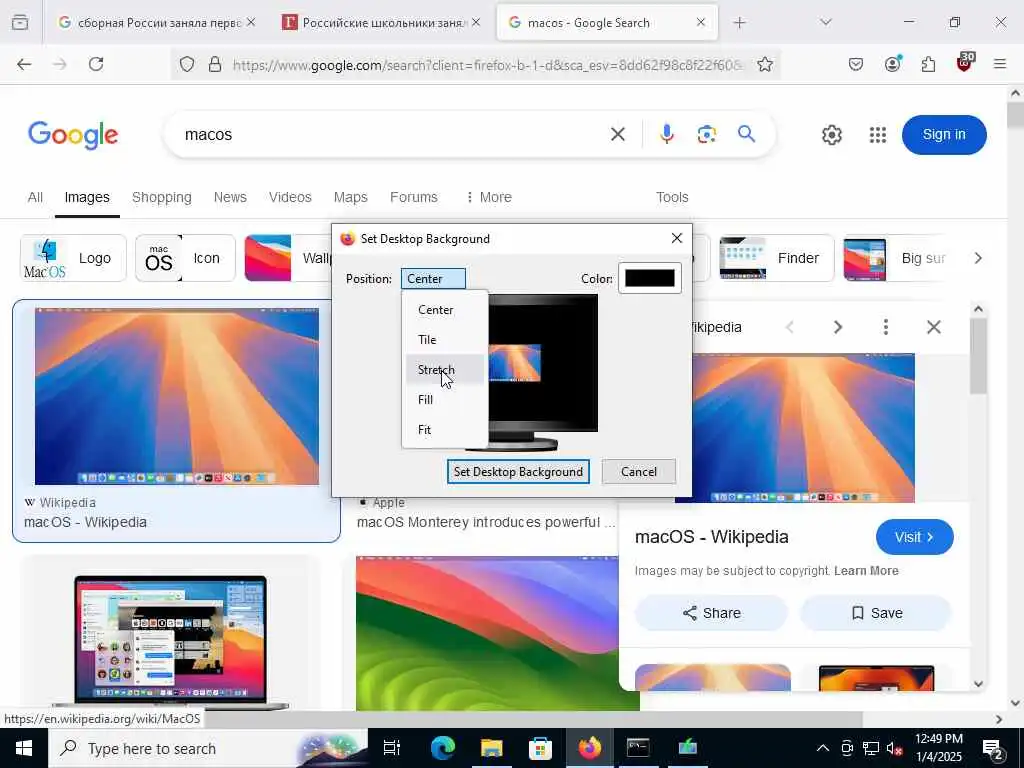
Task: Search by voice microphone icon
Action: pos(666,135)
